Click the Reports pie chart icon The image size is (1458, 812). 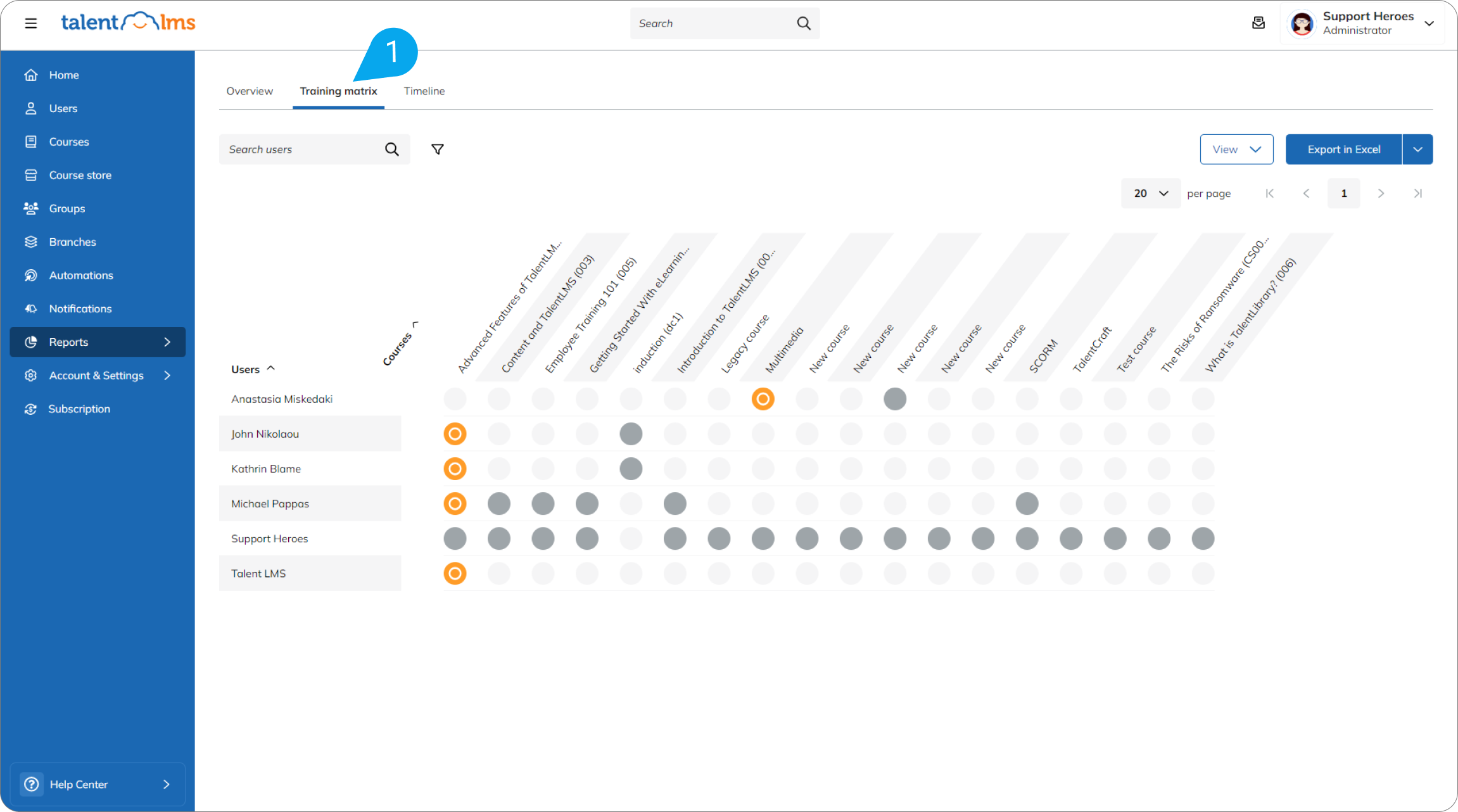pyautogui.click(x=30, y=342)
